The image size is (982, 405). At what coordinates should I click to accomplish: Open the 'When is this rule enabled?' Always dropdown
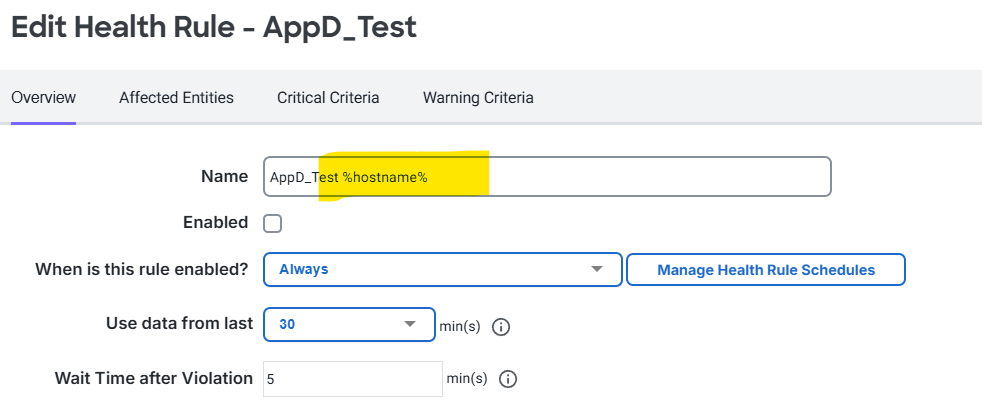tap(440, 270)
